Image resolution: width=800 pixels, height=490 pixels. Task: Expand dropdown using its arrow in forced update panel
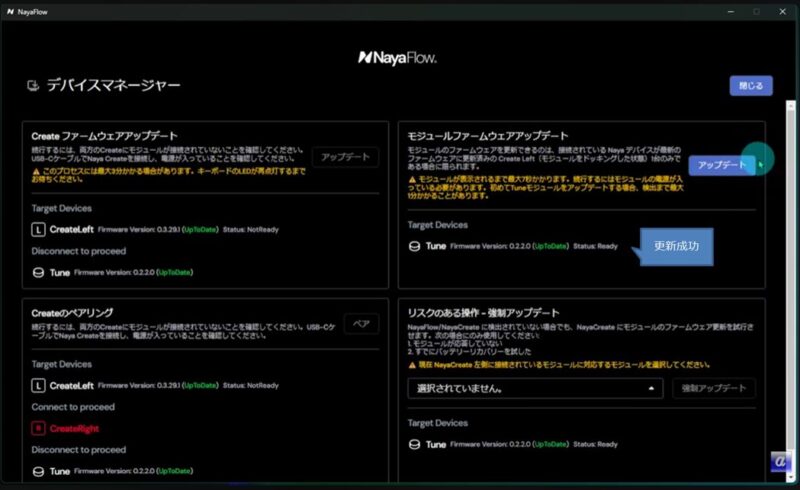tap(651, 388)
